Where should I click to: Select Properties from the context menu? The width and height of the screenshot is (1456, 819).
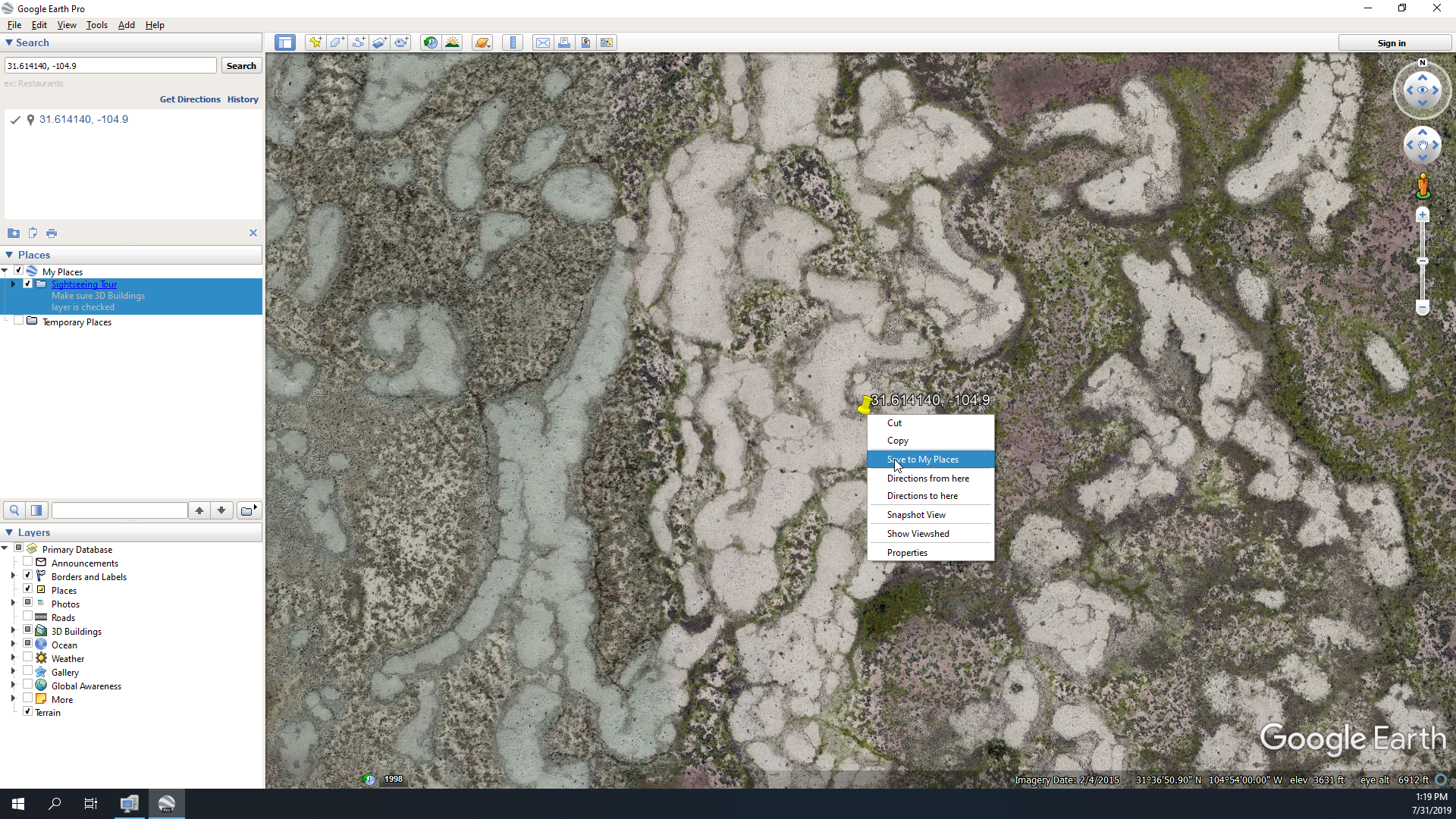[x=908, y=552]
